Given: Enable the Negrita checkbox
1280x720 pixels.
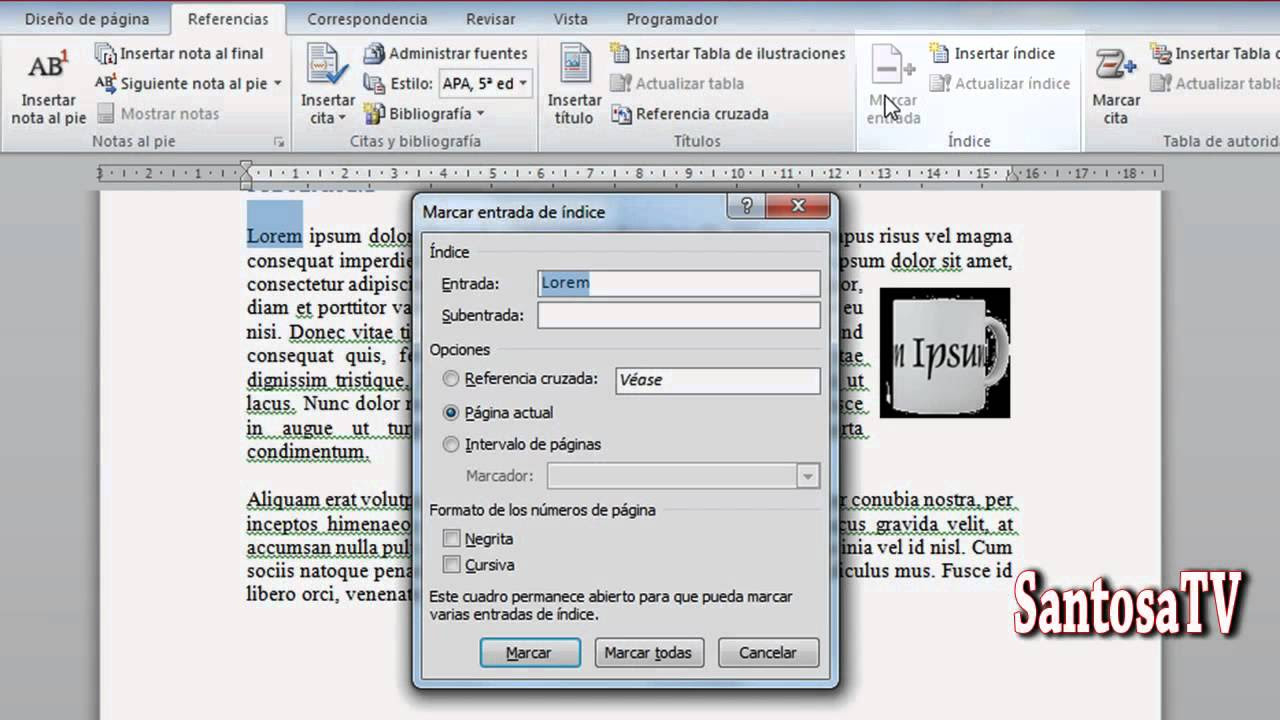Looking at the screenshot, I should coord(452,538).
